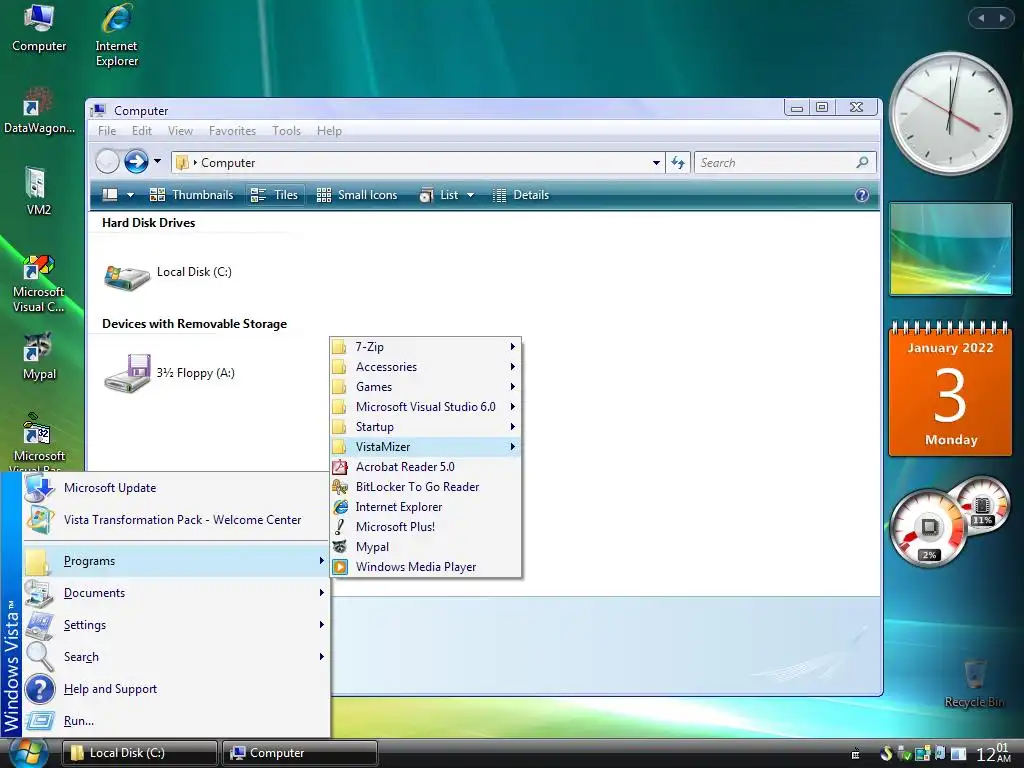Open the Internet Explorer desktop icon
The height and width of the screenshot is (768, 1024).
click(x=116, y=35)
